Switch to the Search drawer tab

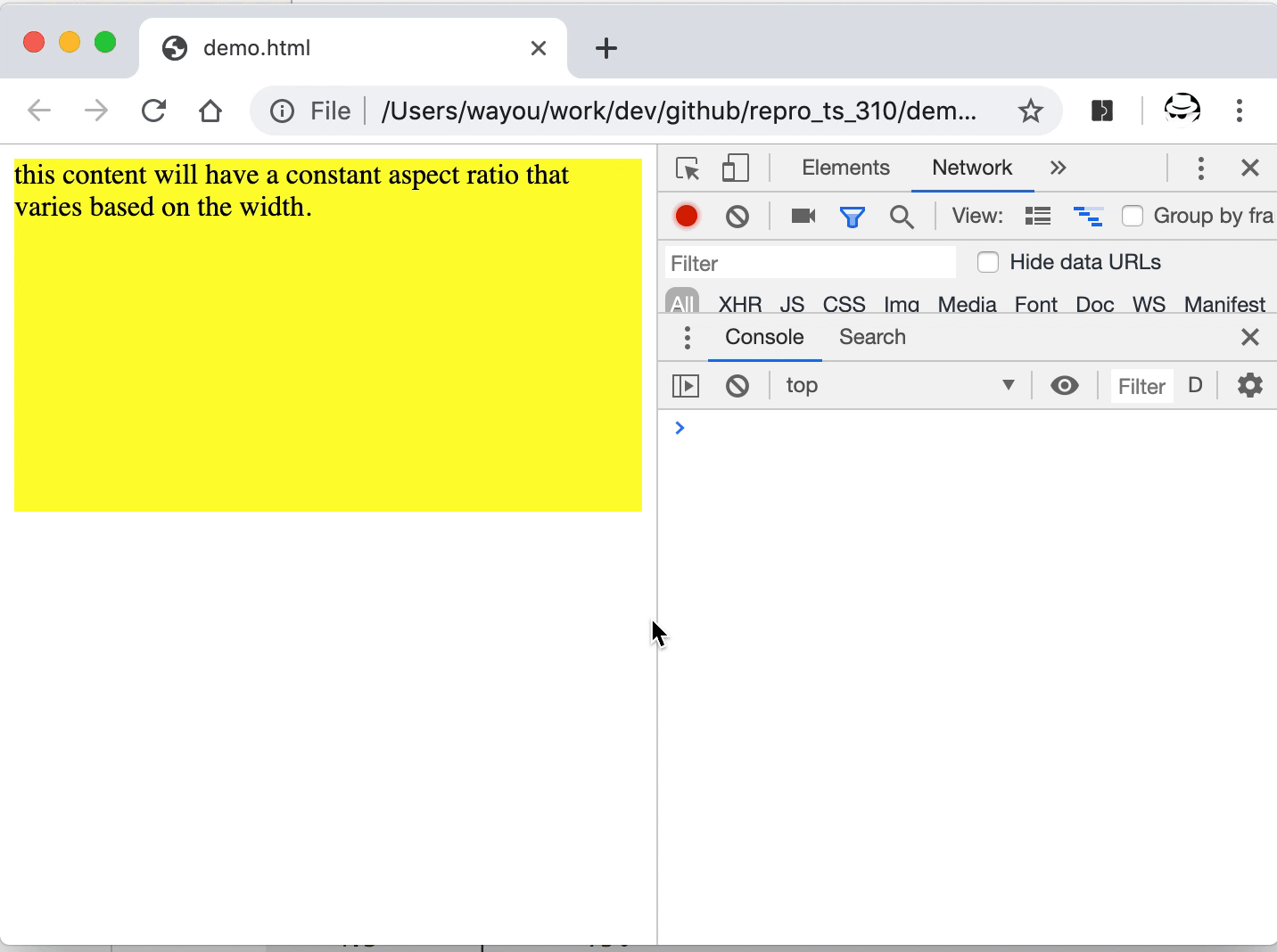(x=871, y=337)
